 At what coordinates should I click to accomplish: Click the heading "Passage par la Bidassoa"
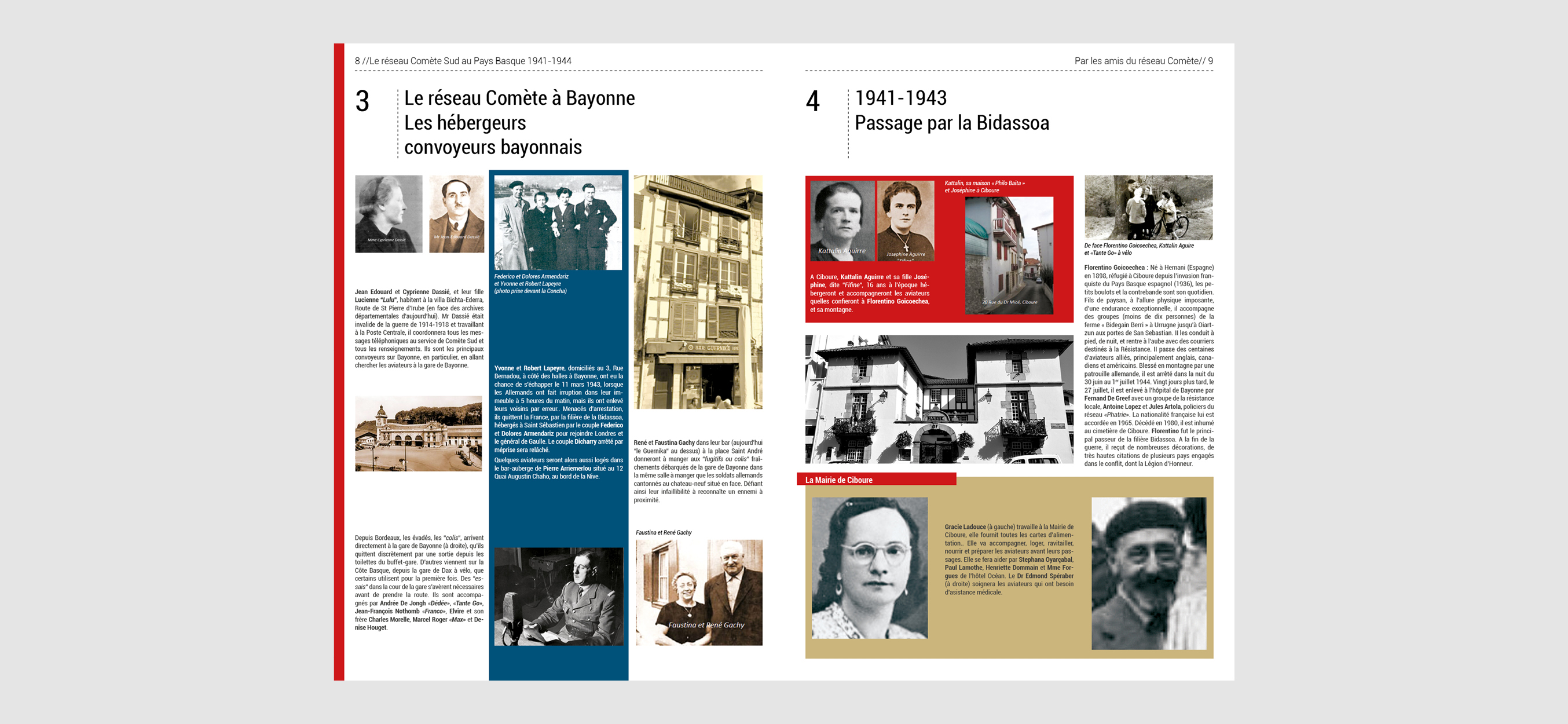(x=952, y=123)
